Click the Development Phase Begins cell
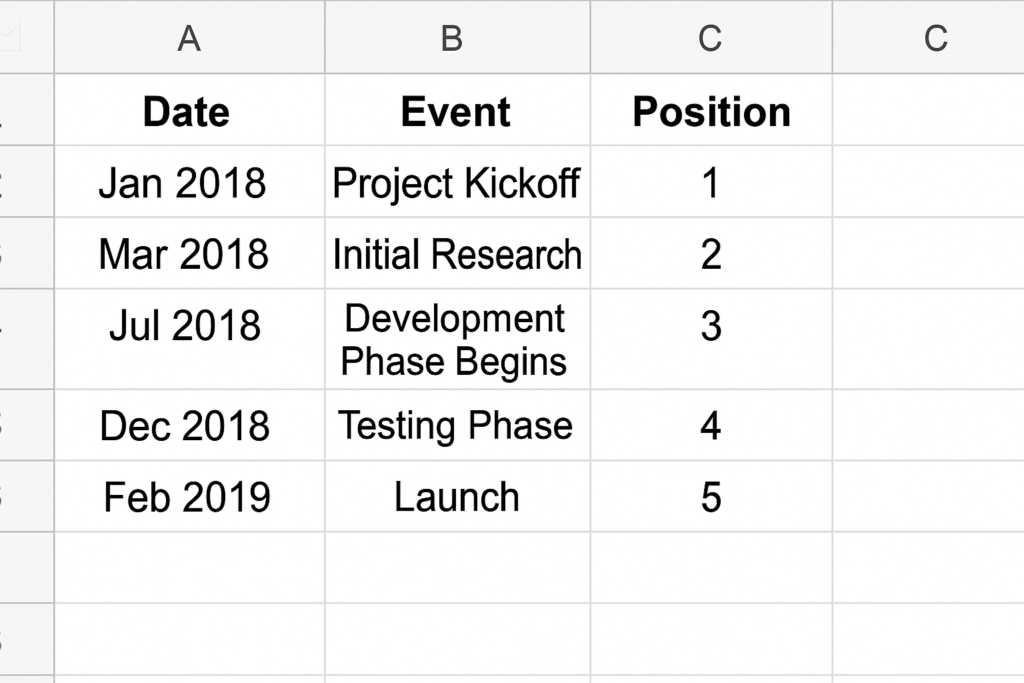Screen dimensions: 1024x683 (x=454, y=340)
